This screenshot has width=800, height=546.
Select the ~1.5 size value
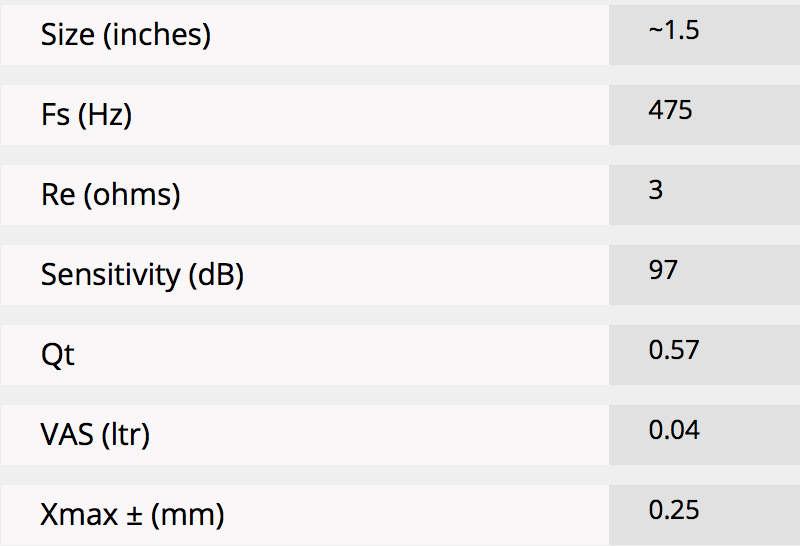(x=674, y=30)
